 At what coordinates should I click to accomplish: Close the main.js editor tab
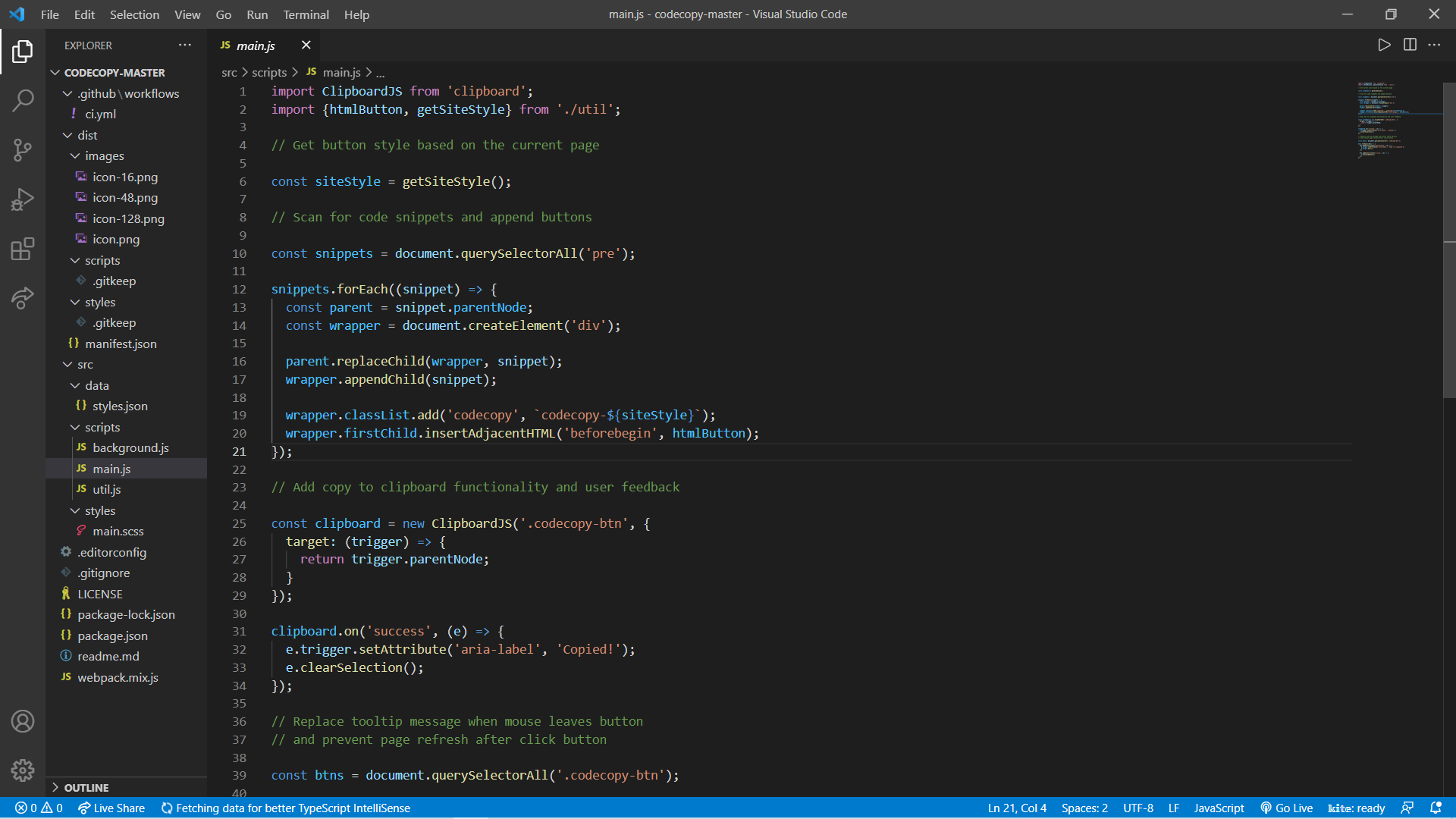pyautogui.click(x=306, y=45)
